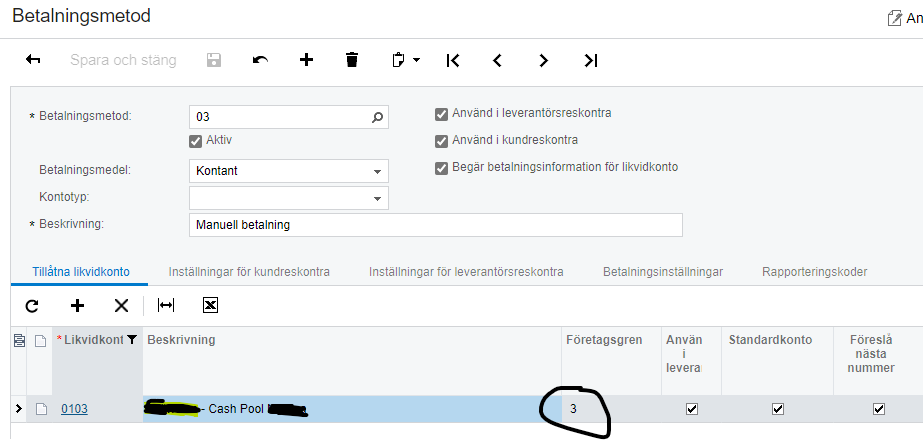
Task: Toggle Begär betalningsinformation för likvidkonto checkbox
Action: point(441,168)
